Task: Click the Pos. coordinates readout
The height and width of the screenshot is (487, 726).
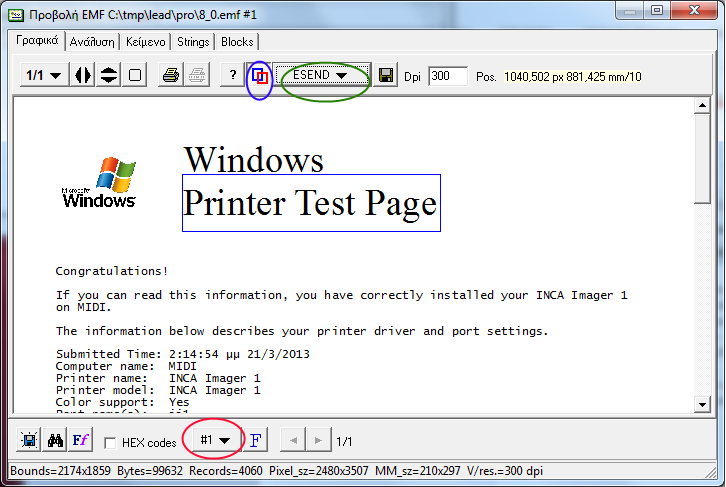Action: 572,77
